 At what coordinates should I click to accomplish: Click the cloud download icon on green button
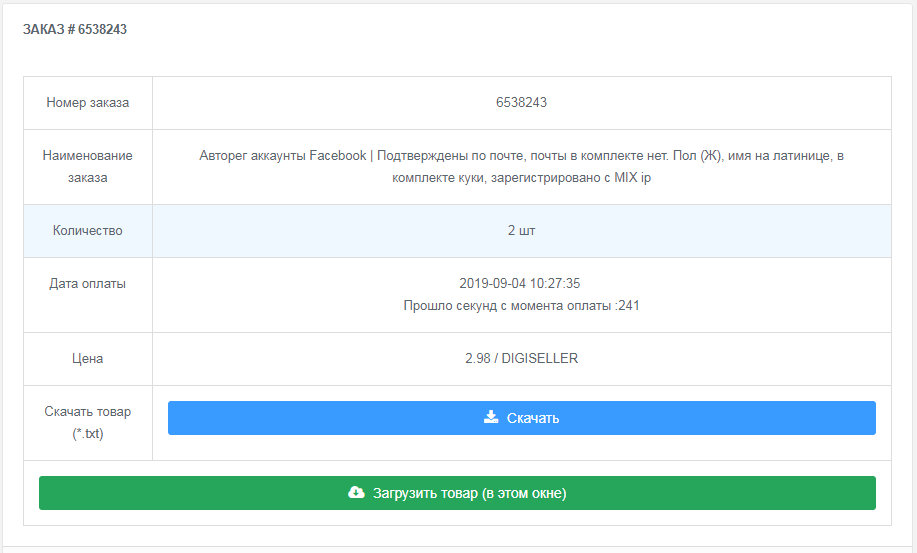coord(356,492)
